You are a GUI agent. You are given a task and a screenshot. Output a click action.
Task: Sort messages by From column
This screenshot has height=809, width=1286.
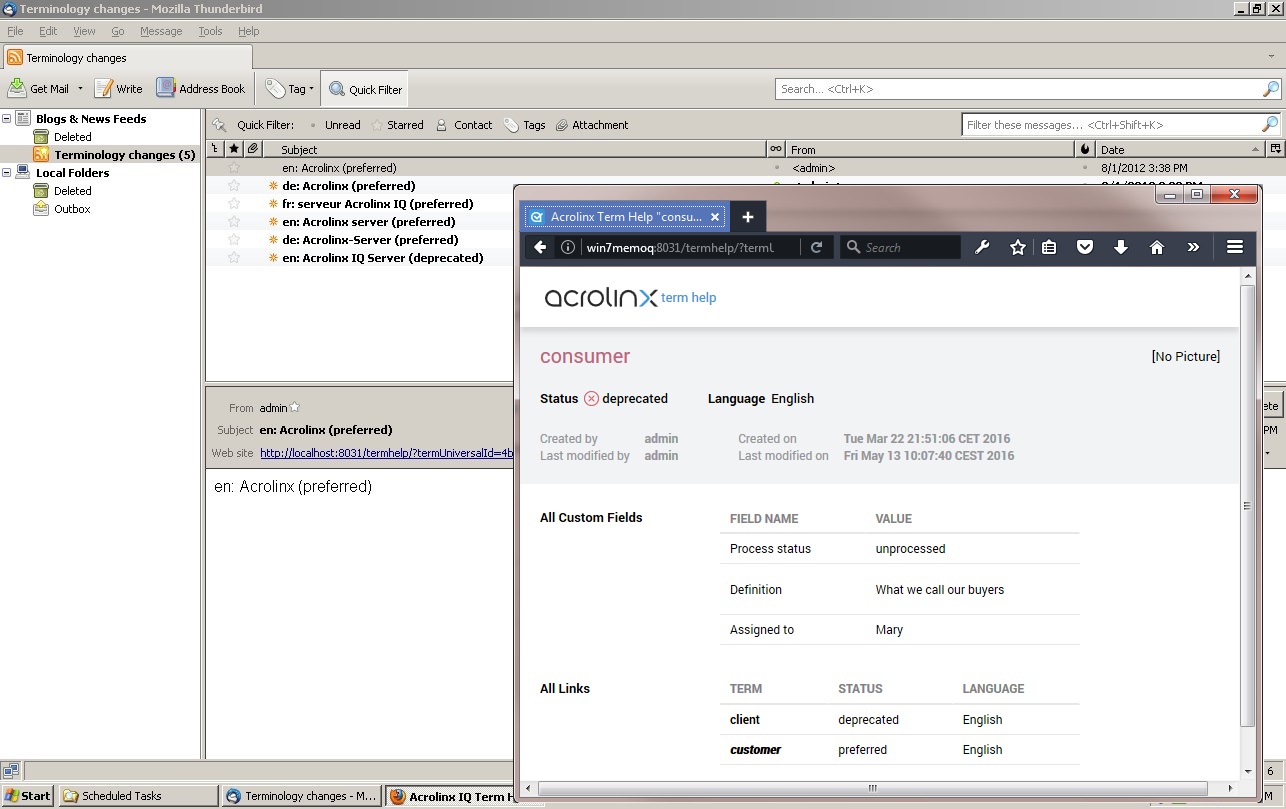tap(930, 149)
